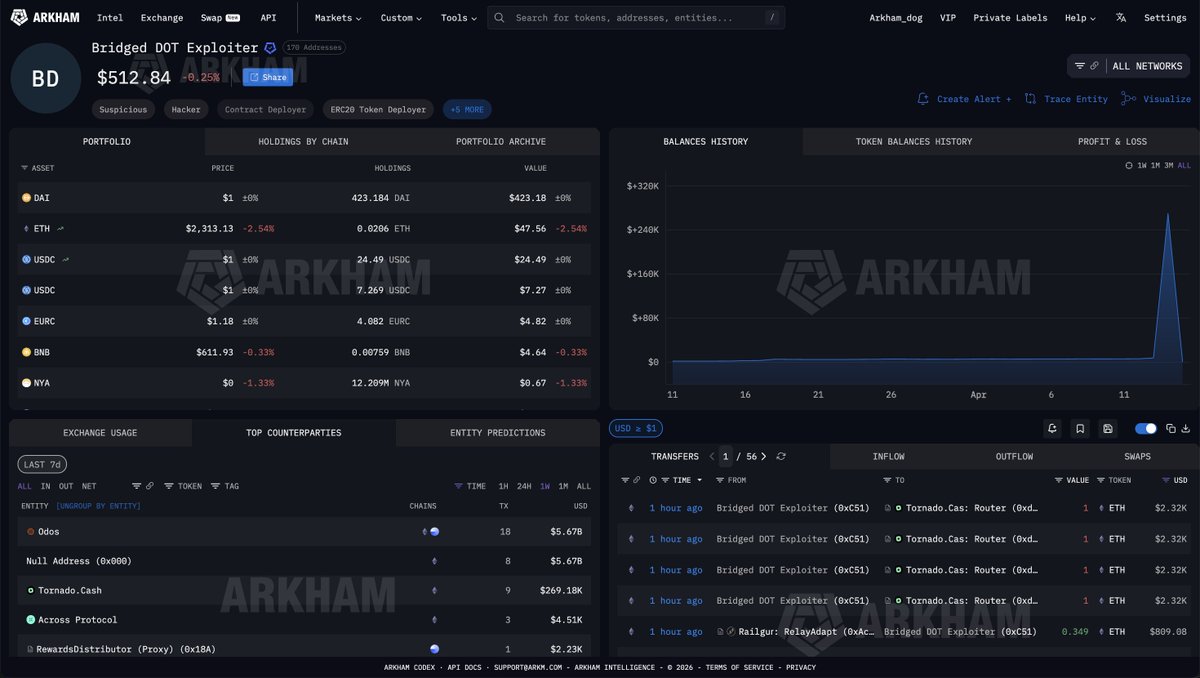Click the chart reset circle icon
Image resolution: width=1200 pixels, height=678 pixels.
(x=1129, y=165)
